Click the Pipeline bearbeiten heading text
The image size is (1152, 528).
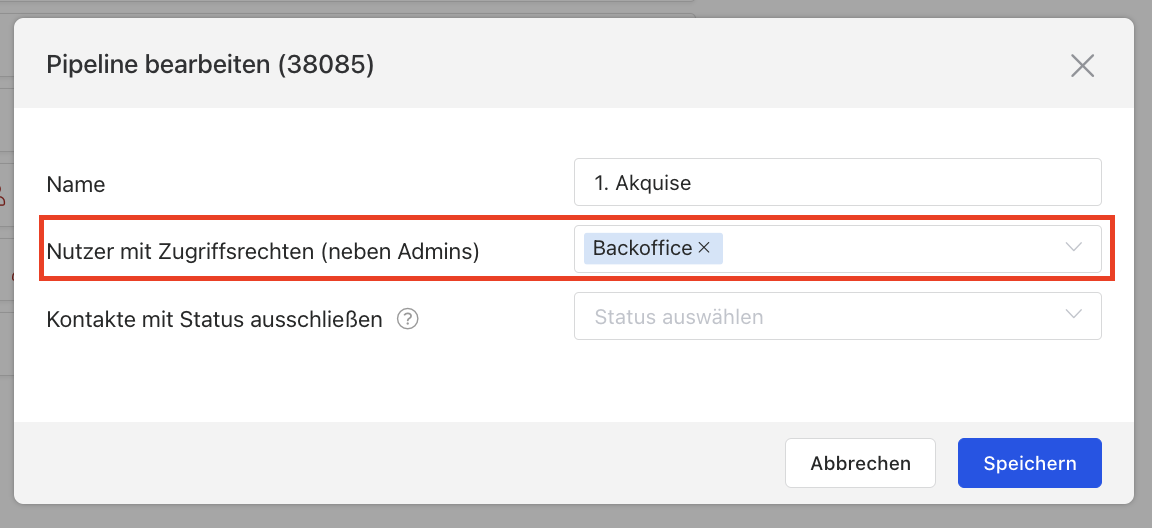[x=158, y=66]
